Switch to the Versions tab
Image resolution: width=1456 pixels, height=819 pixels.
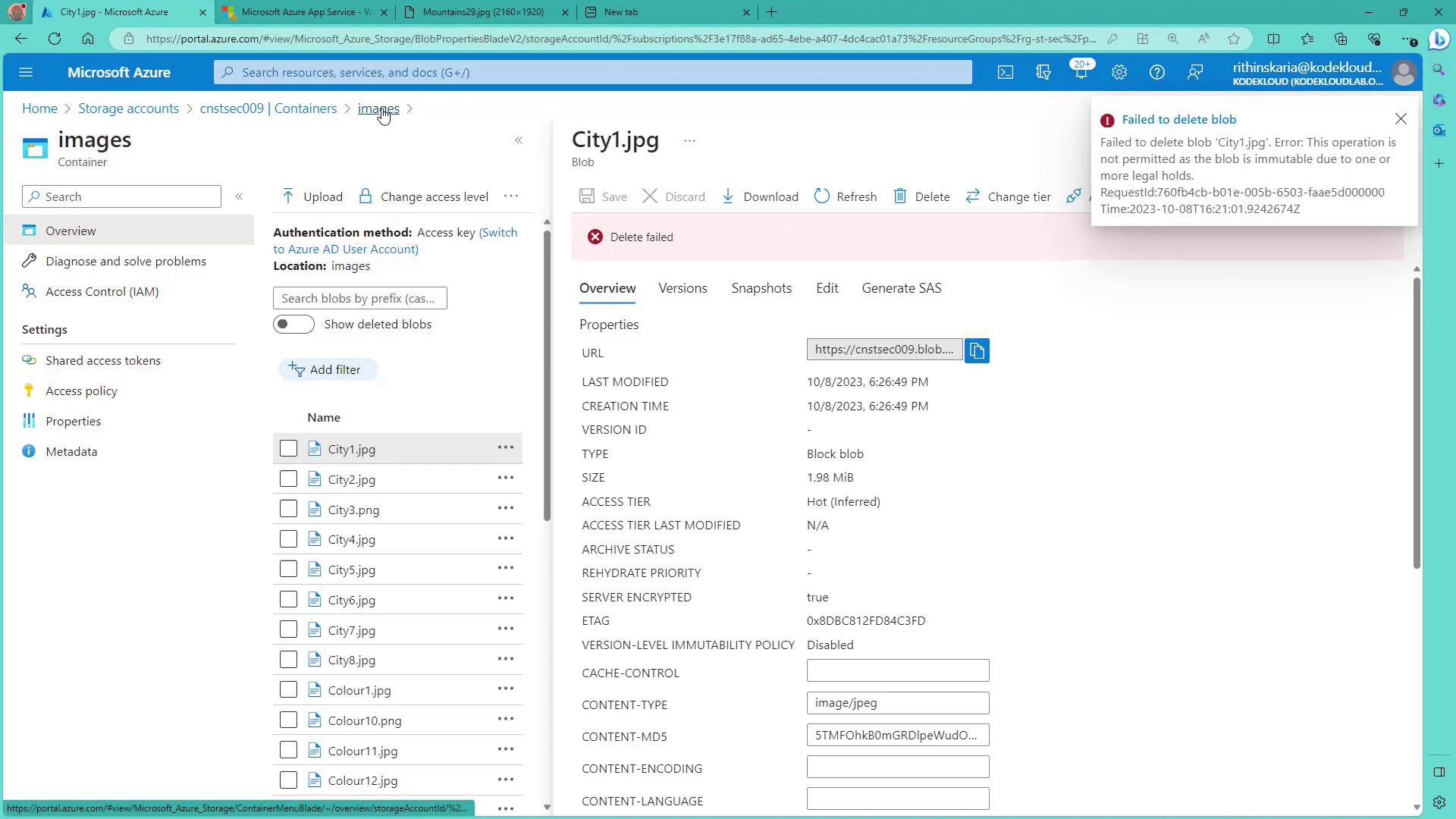point(682,288)
